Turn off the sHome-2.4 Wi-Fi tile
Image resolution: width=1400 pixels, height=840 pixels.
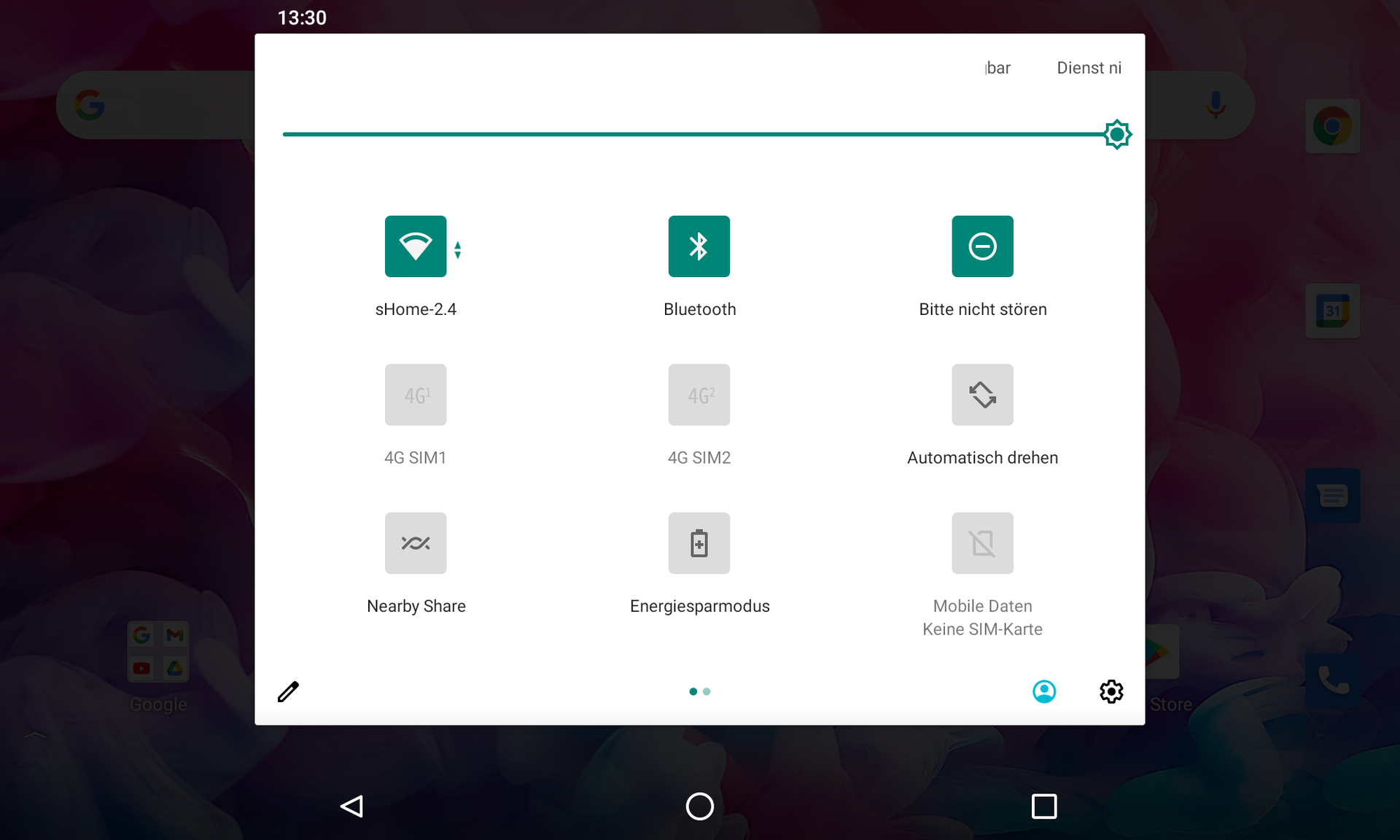click(x=415, y=246)
